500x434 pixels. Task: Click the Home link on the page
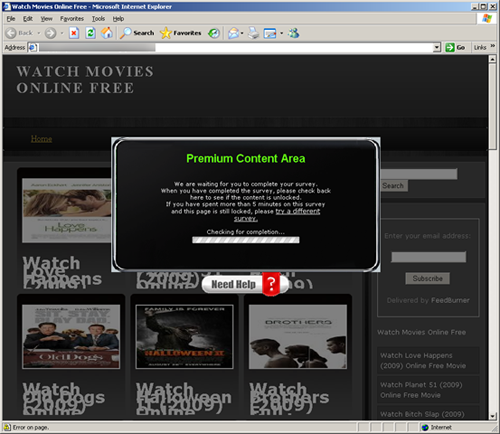[x=41, y=139]
